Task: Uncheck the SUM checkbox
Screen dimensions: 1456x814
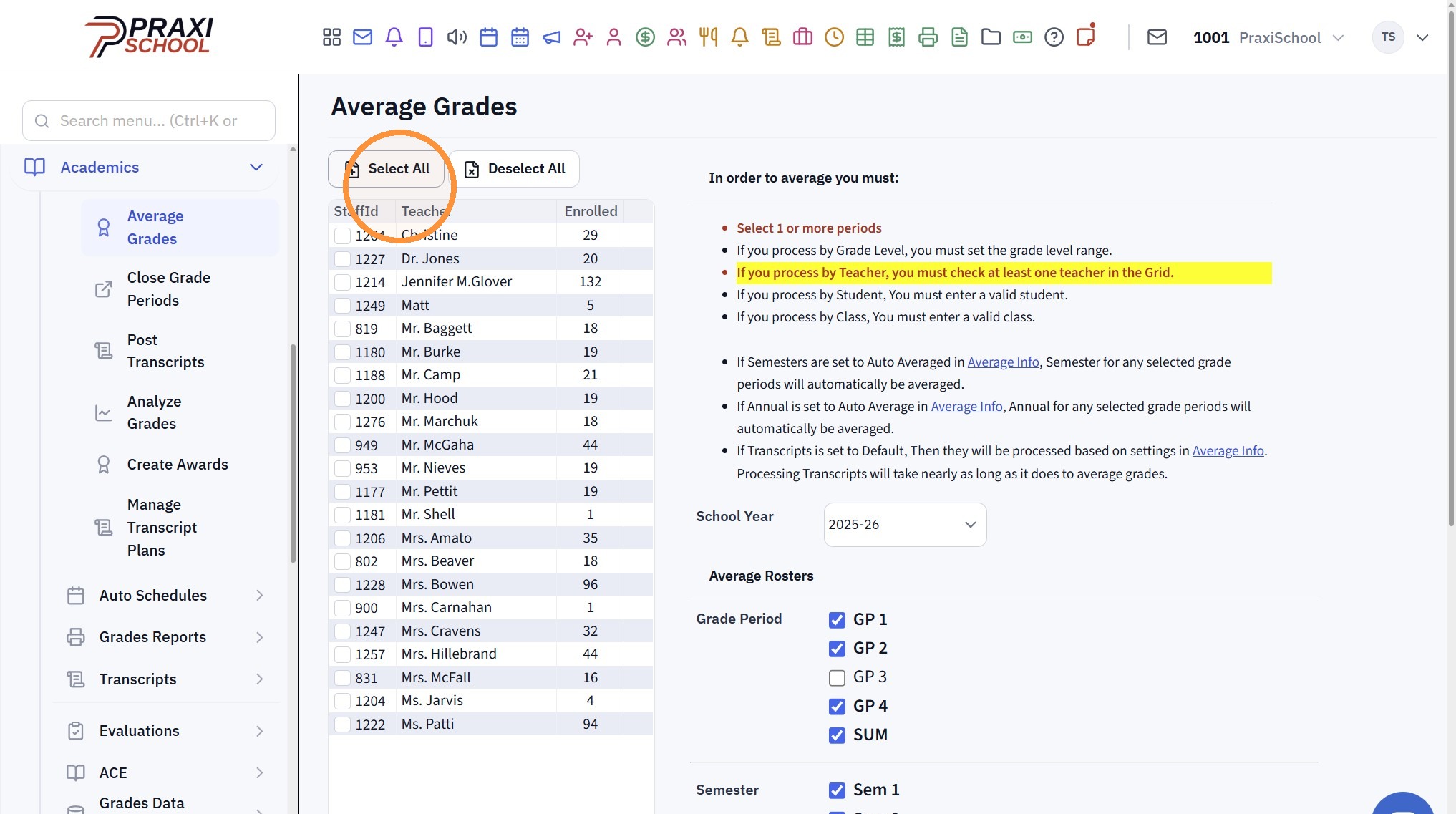Action: tap(837, 735)
